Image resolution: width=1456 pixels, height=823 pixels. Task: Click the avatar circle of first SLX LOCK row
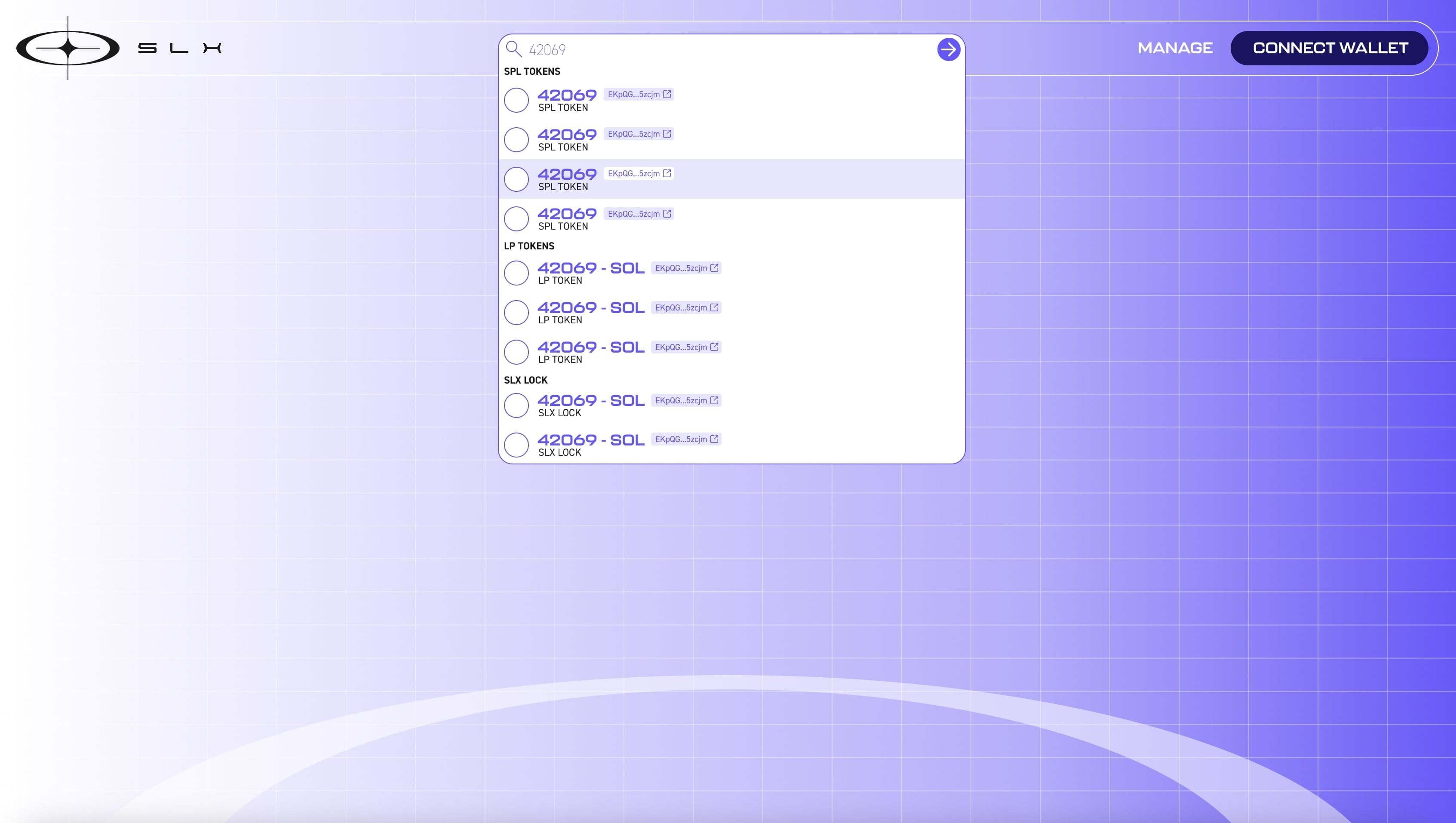pyautogui.click(x=516, y=405)
